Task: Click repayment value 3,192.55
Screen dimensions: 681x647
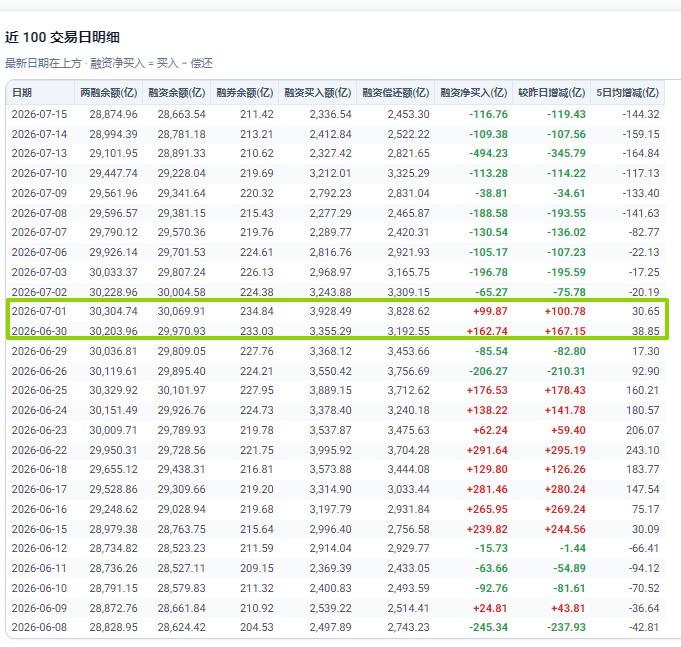Action: [x=409, y=331]
